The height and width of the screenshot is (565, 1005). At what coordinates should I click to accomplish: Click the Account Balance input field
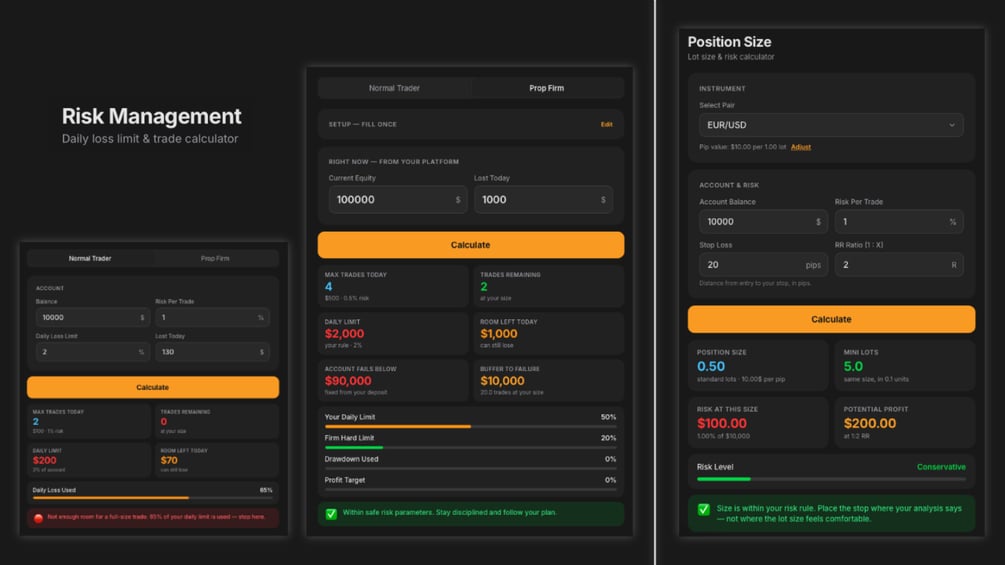(763, 222)
